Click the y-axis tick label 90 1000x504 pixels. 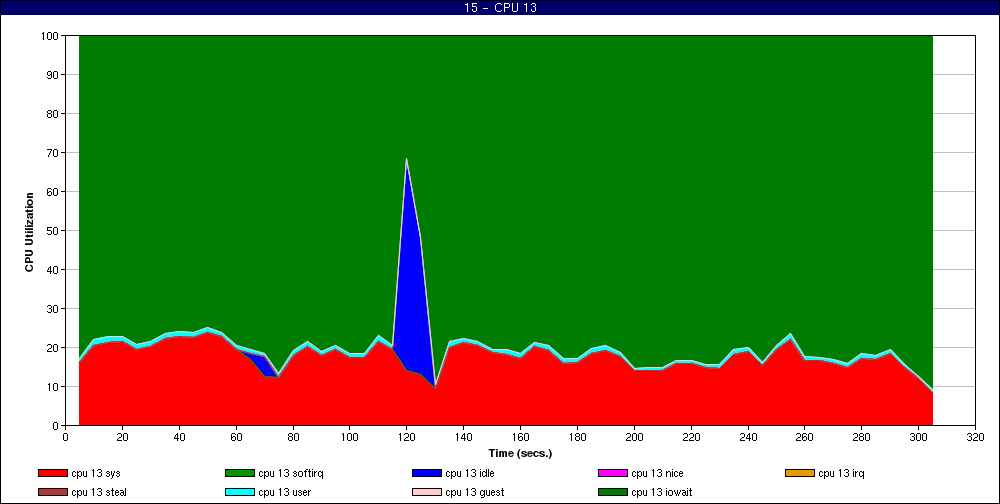[53, 75]
